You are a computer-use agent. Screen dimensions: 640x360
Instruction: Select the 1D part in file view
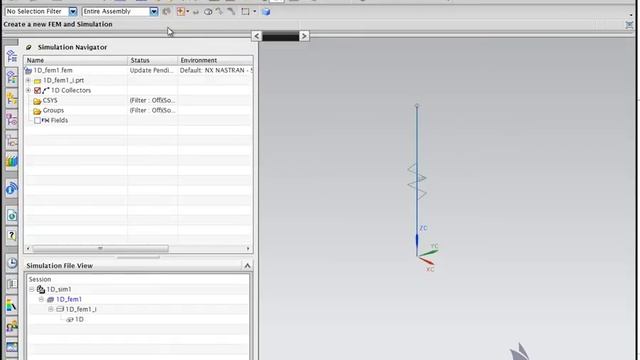coord(79,320)
